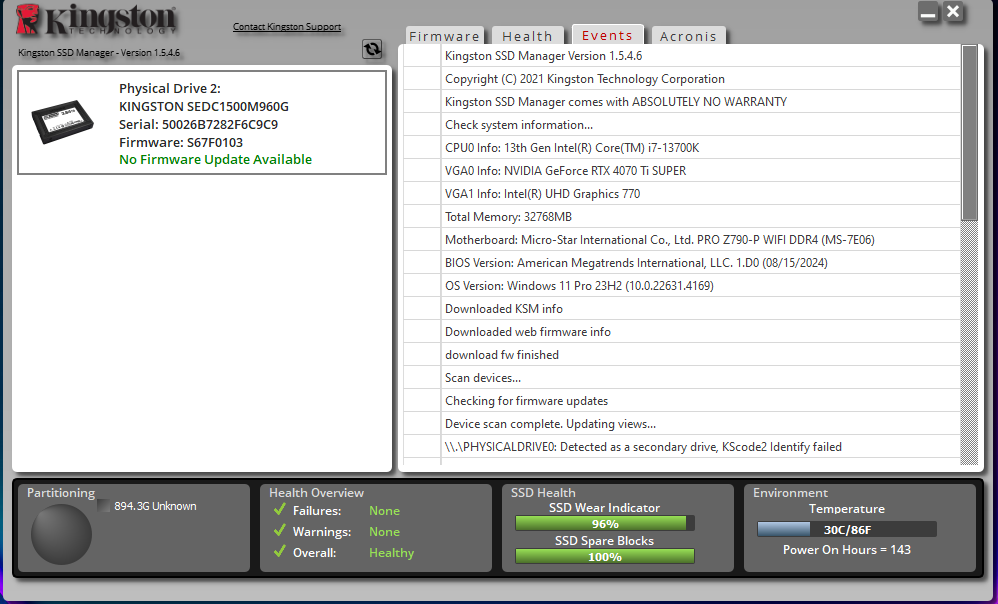Click the green checkmark beside Failures

coord(280,511)
